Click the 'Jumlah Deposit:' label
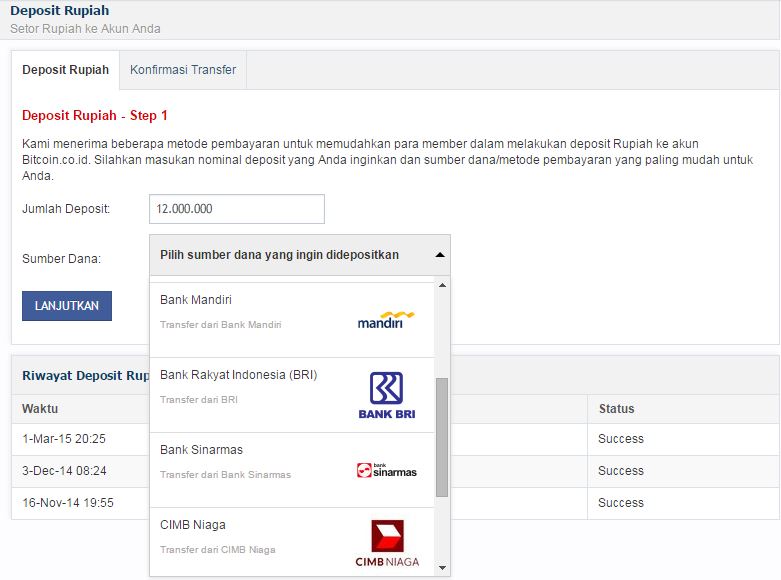 (66, 209)
